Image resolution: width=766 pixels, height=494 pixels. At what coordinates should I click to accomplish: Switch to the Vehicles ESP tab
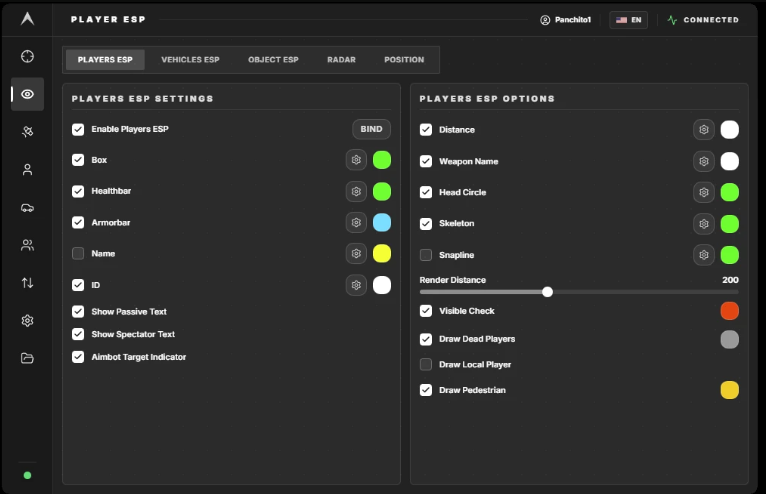click(x=191, y=60)
